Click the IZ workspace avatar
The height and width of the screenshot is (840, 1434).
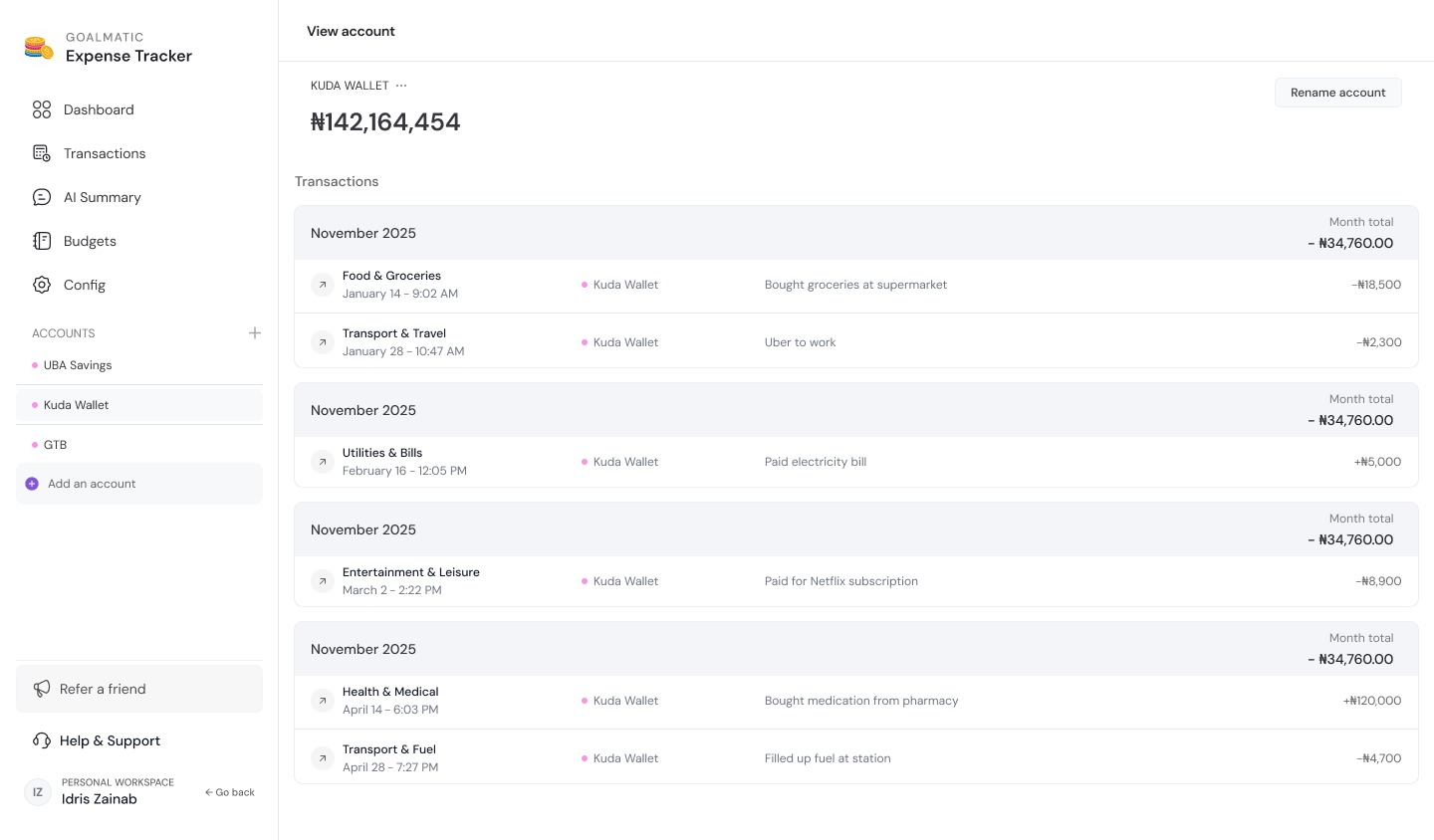click(38, 792)
